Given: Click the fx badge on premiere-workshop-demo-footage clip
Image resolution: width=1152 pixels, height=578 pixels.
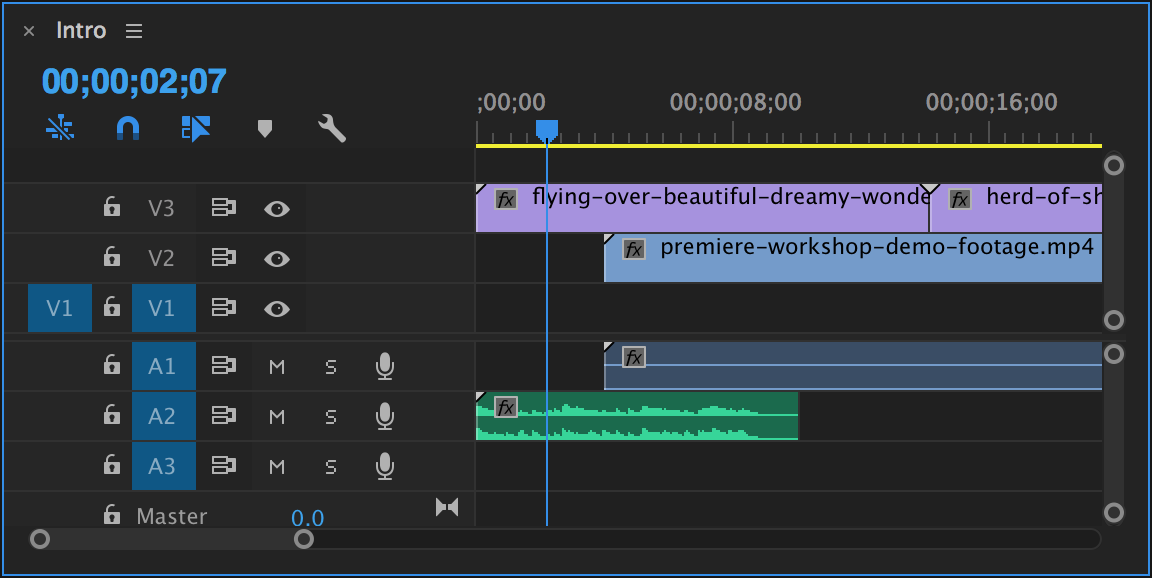Looking at the screenshot, I should (633, 249).
